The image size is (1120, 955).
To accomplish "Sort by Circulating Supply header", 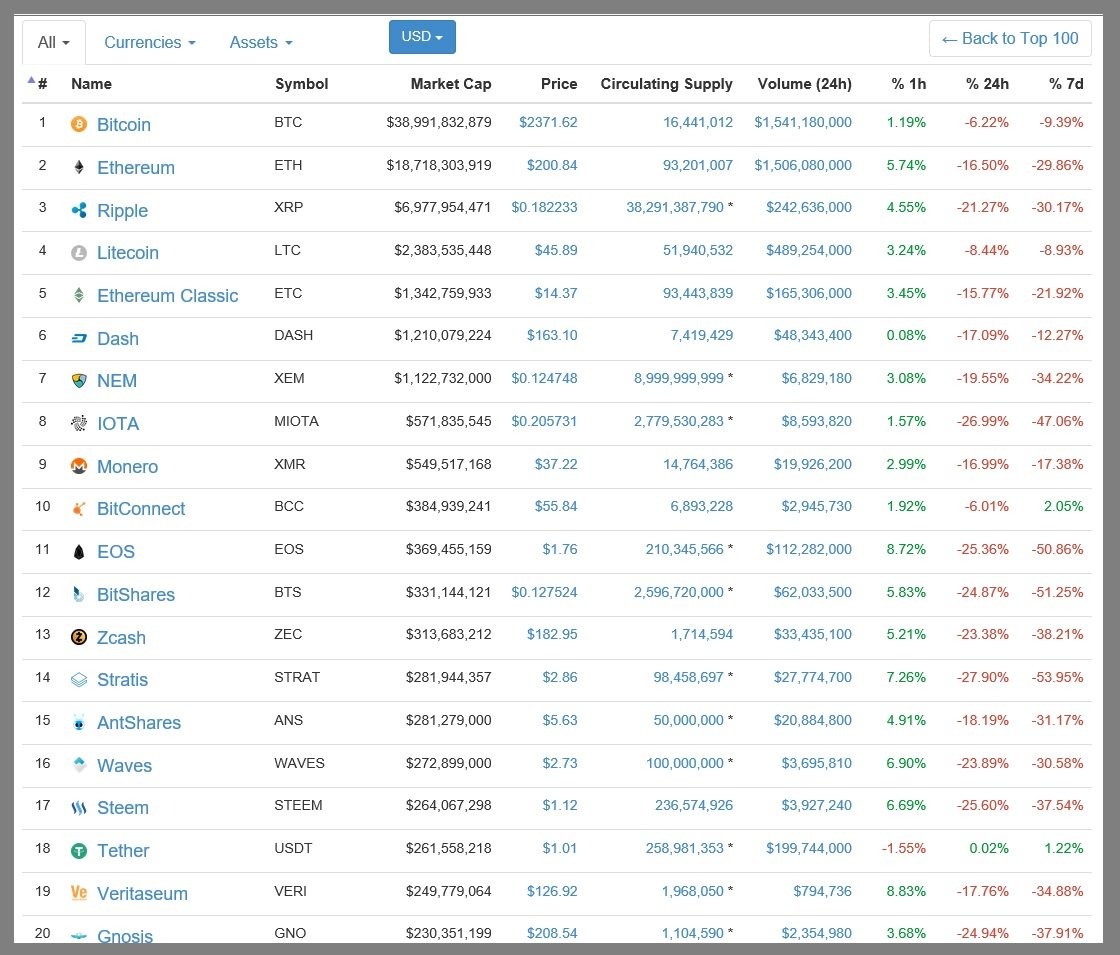I will tap(666, 84).
